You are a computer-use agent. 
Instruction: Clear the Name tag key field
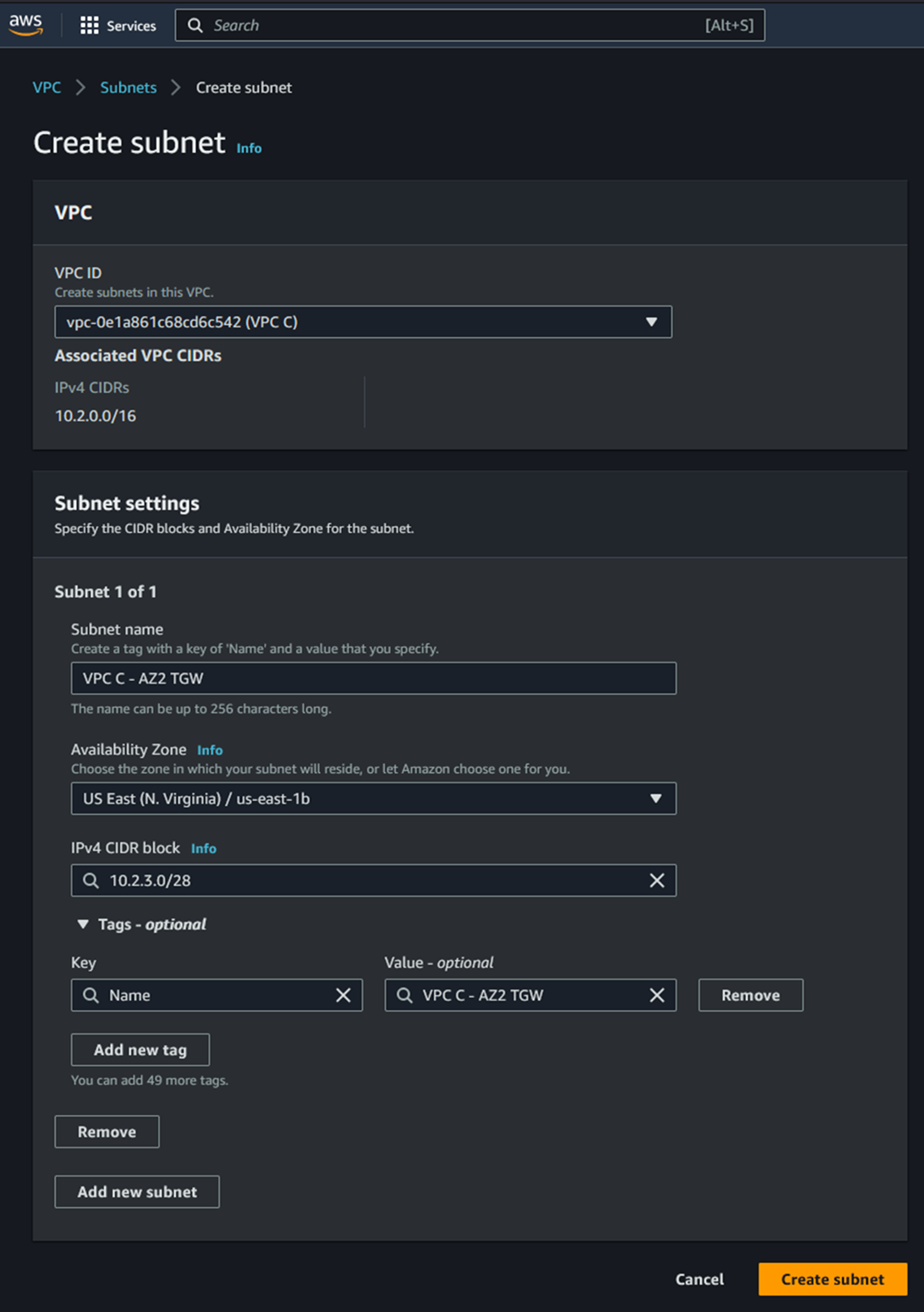343,995
